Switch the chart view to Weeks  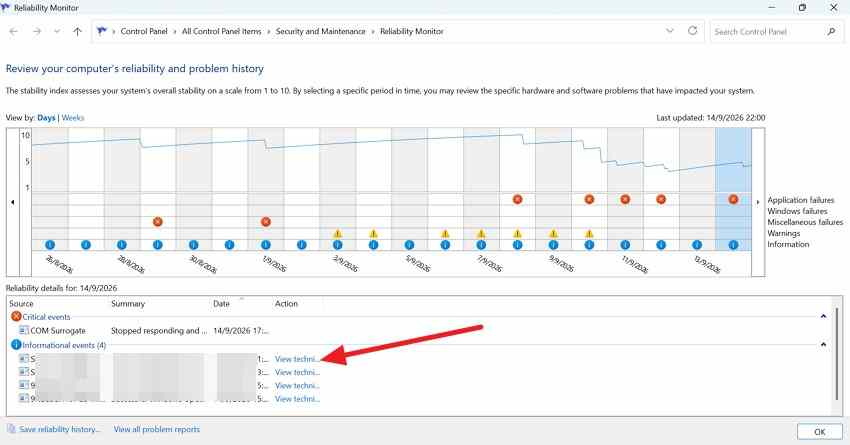pos(73,118)
